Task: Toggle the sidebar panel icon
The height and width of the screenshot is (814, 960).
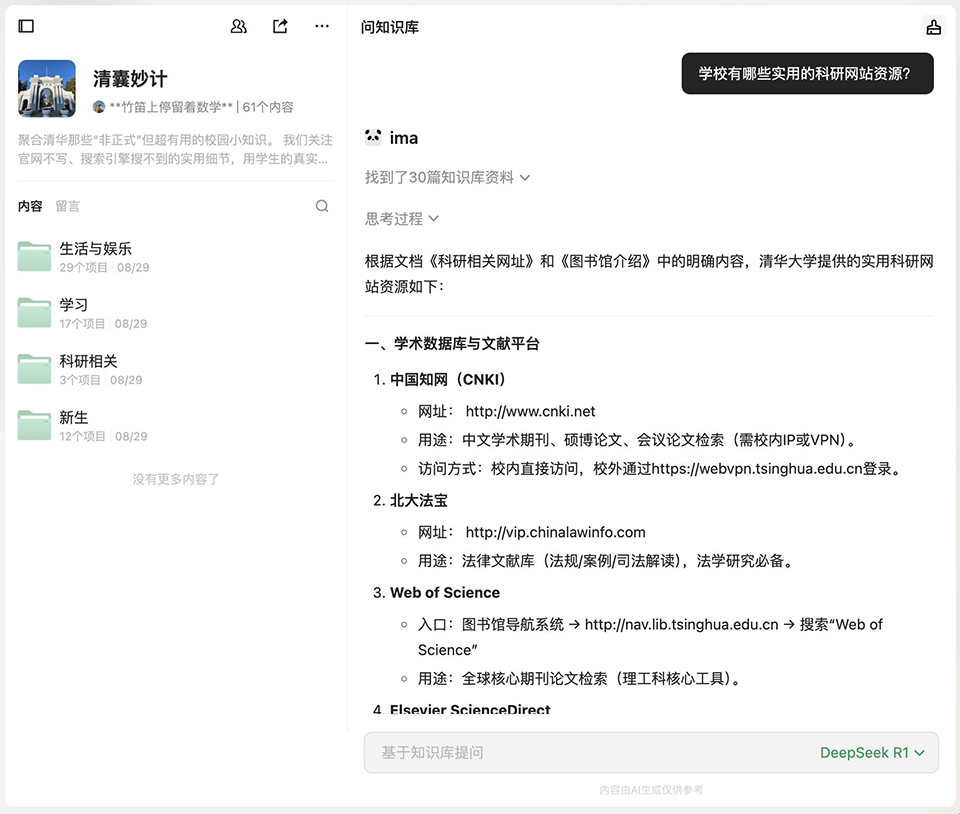Action: 26,27
